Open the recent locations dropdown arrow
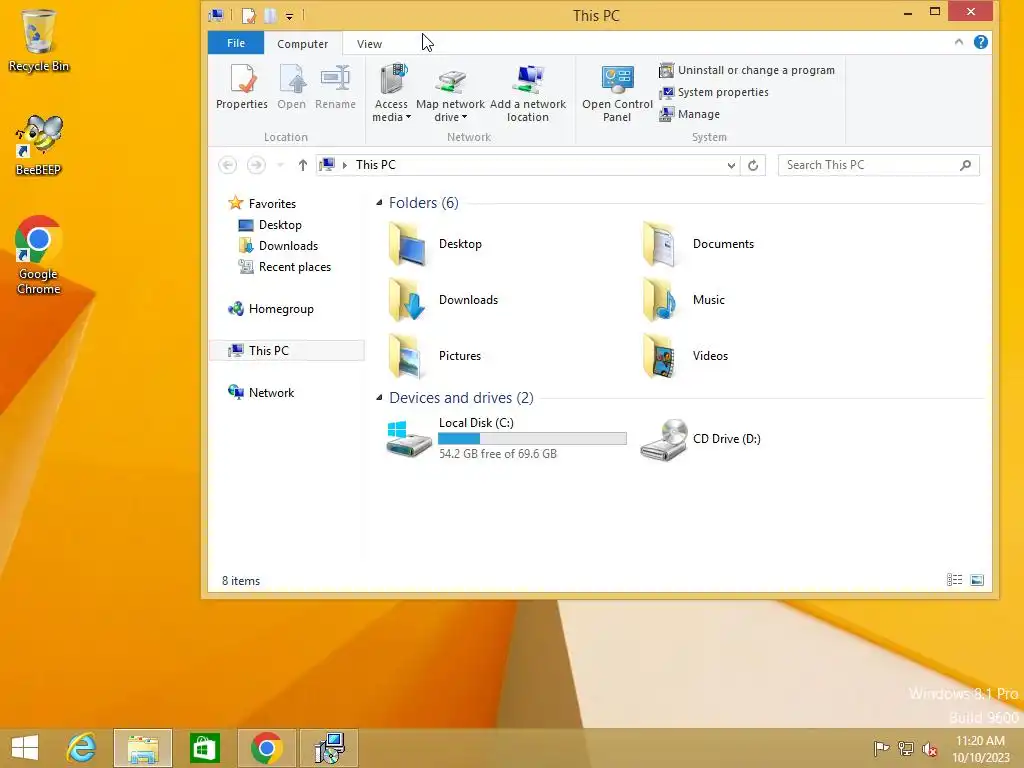 (x=280, y=165)
